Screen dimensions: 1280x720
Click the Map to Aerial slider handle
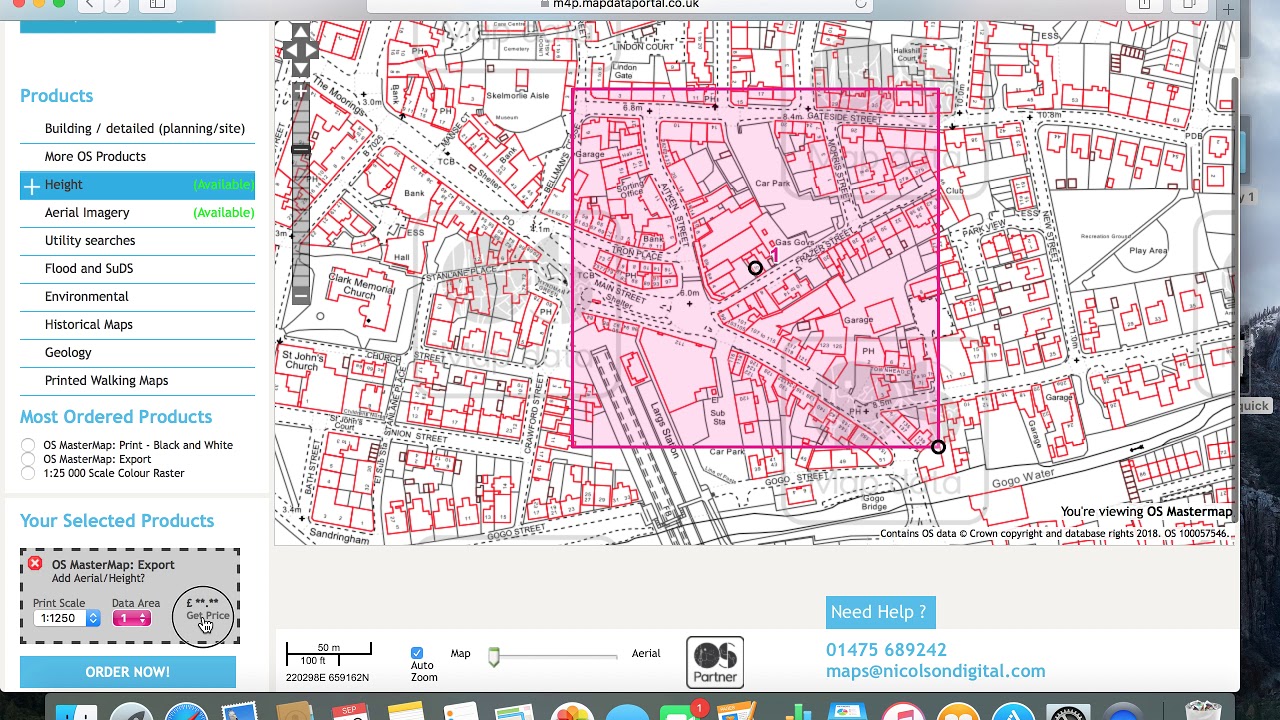(x=493, y=656)
